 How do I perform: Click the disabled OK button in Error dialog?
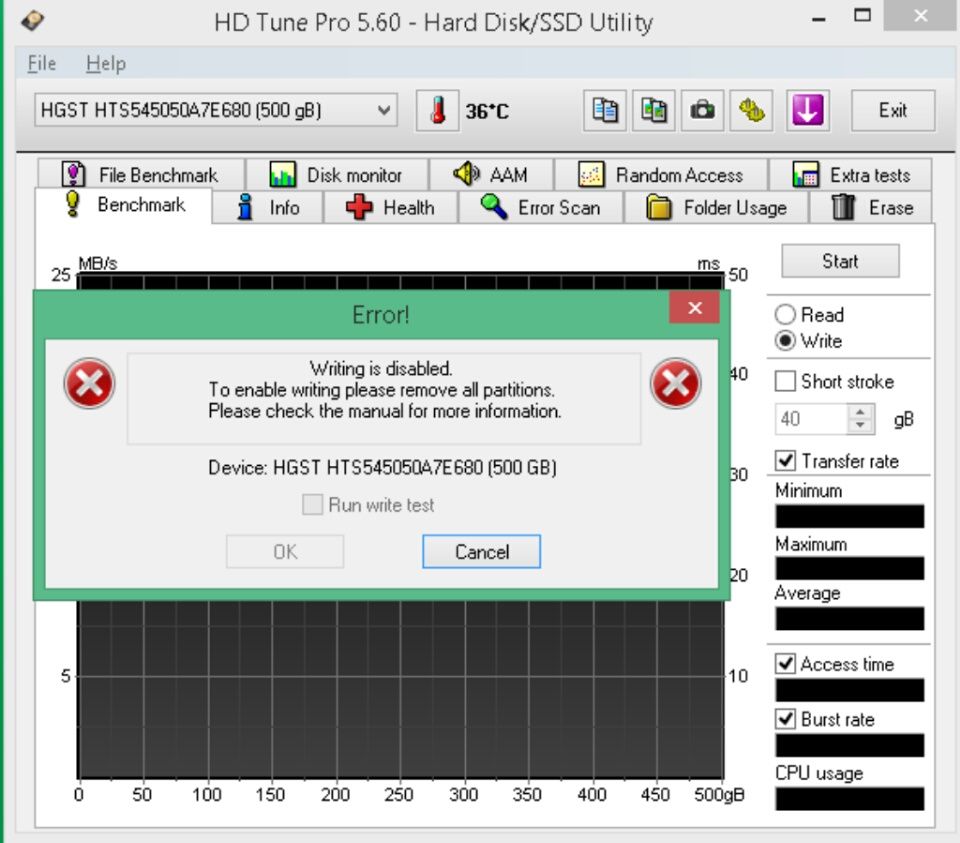(285, 552)
